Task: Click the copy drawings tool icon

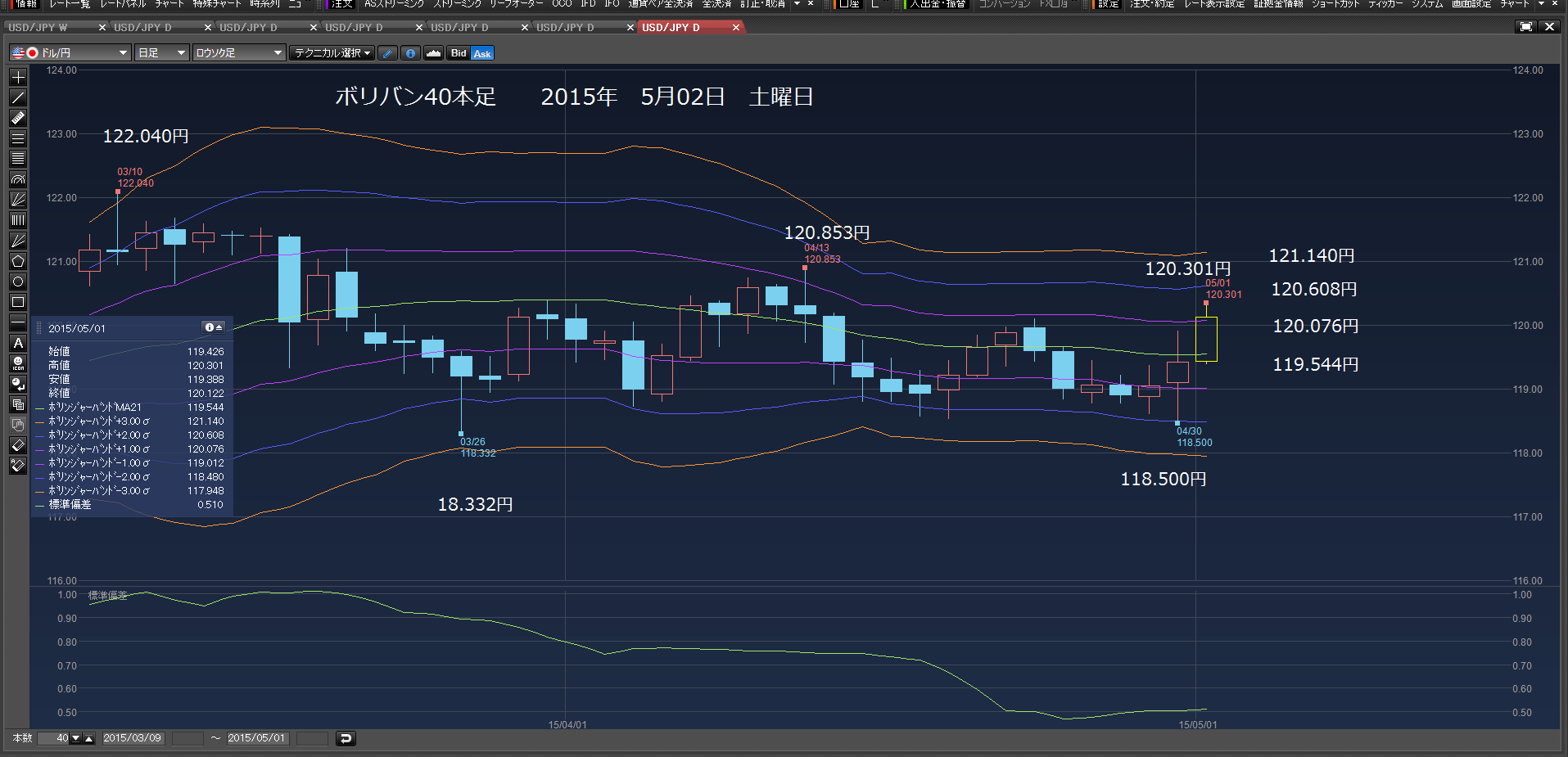Action: (18, 404)
